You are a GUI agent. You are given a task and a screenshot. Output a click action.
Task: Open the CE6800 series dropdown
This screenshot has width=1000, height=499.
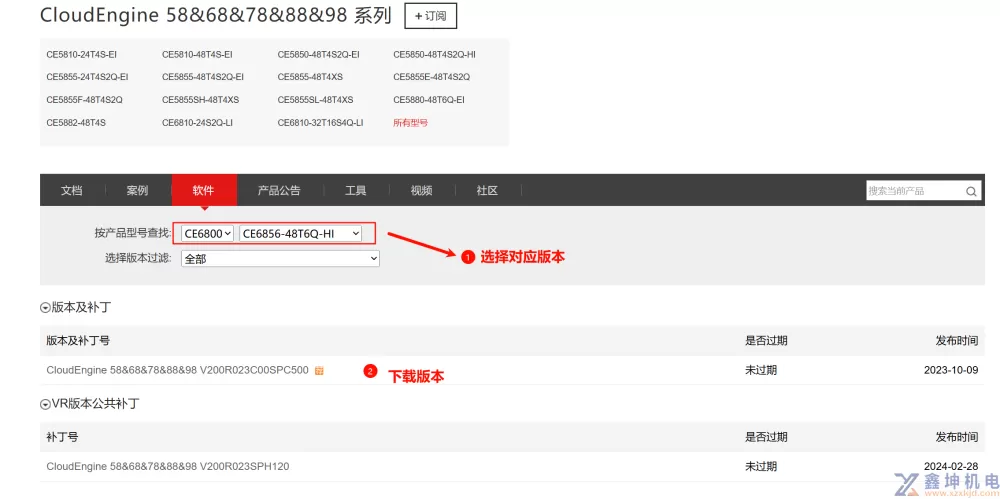pos(208,234)
